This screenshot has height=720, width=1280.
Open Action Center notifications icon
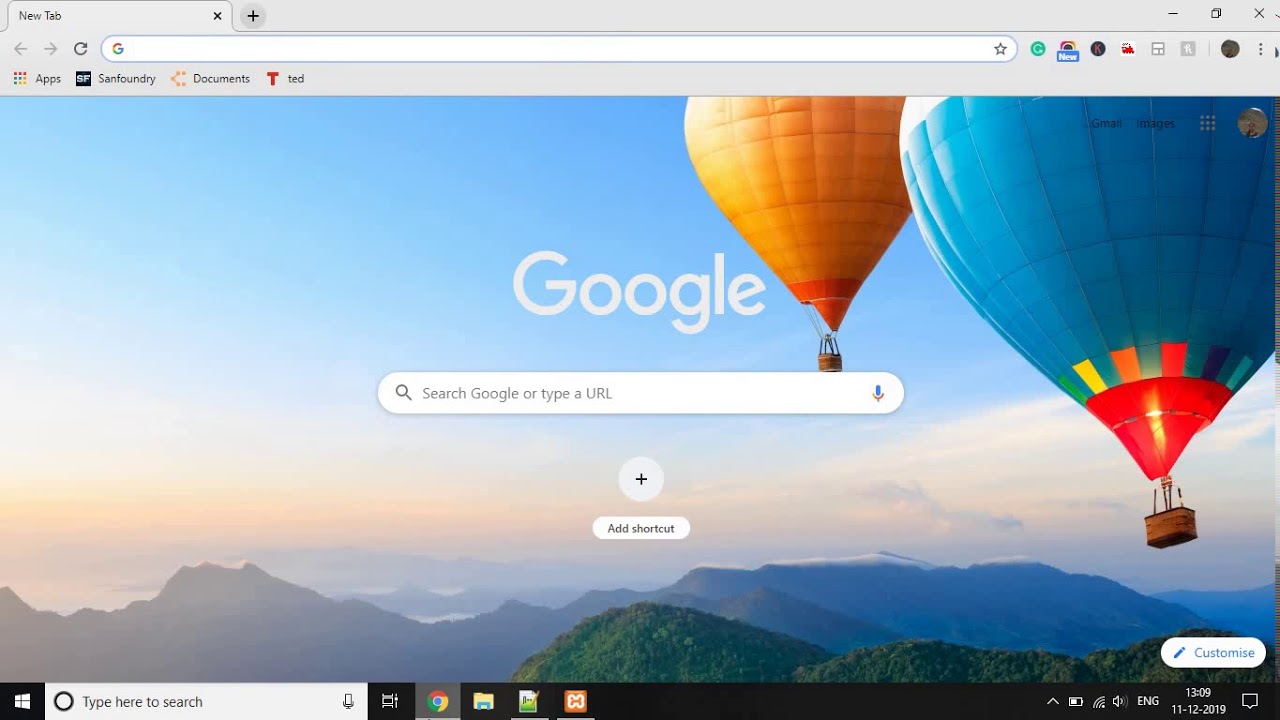pos(1249,701)
